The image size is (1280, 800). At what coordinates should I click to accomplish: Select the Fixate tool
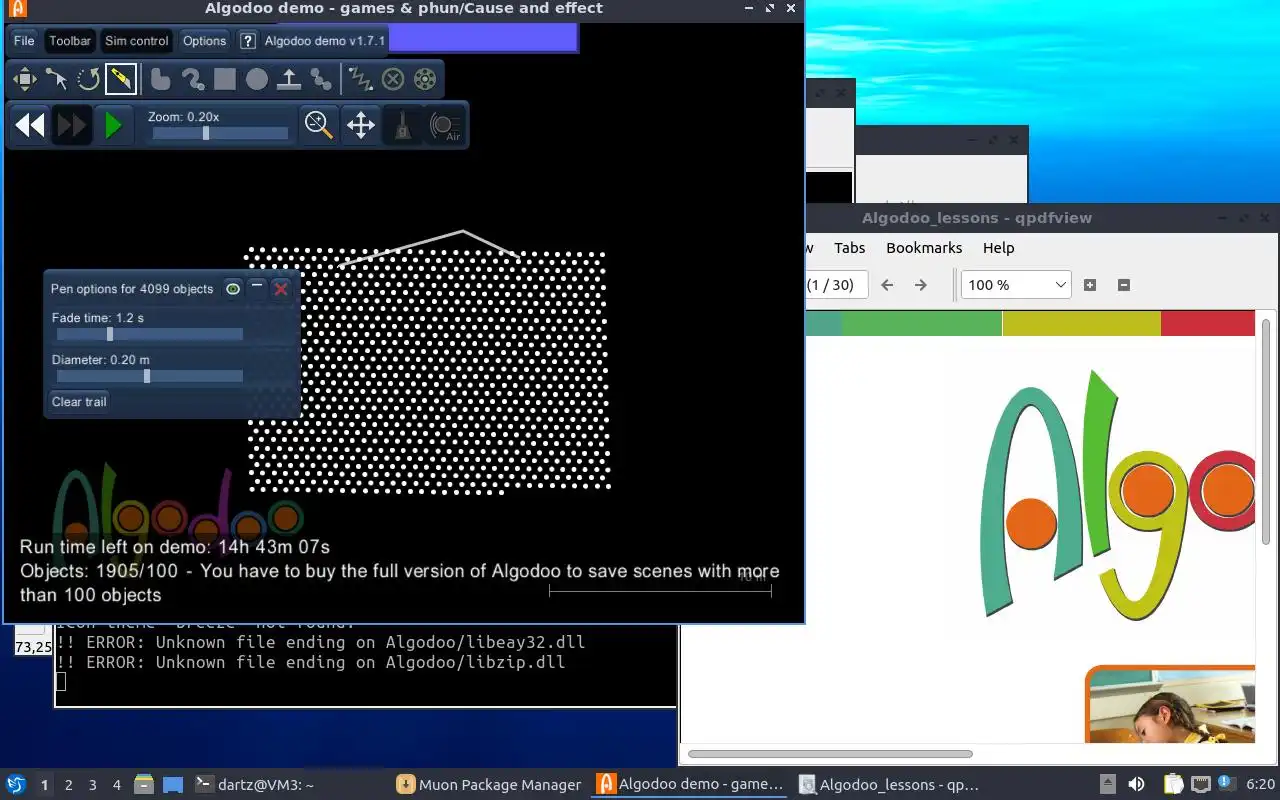(x=393, y=79)
